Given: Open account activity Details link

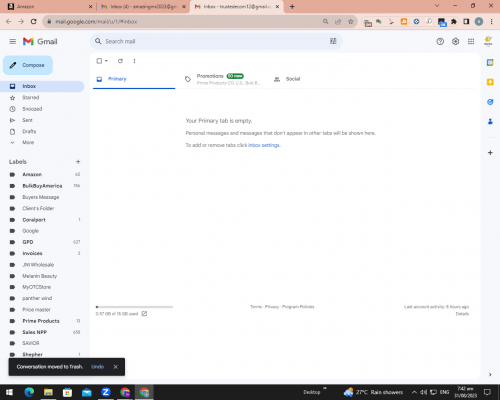Looking at the screenshot, I should 462,314.
